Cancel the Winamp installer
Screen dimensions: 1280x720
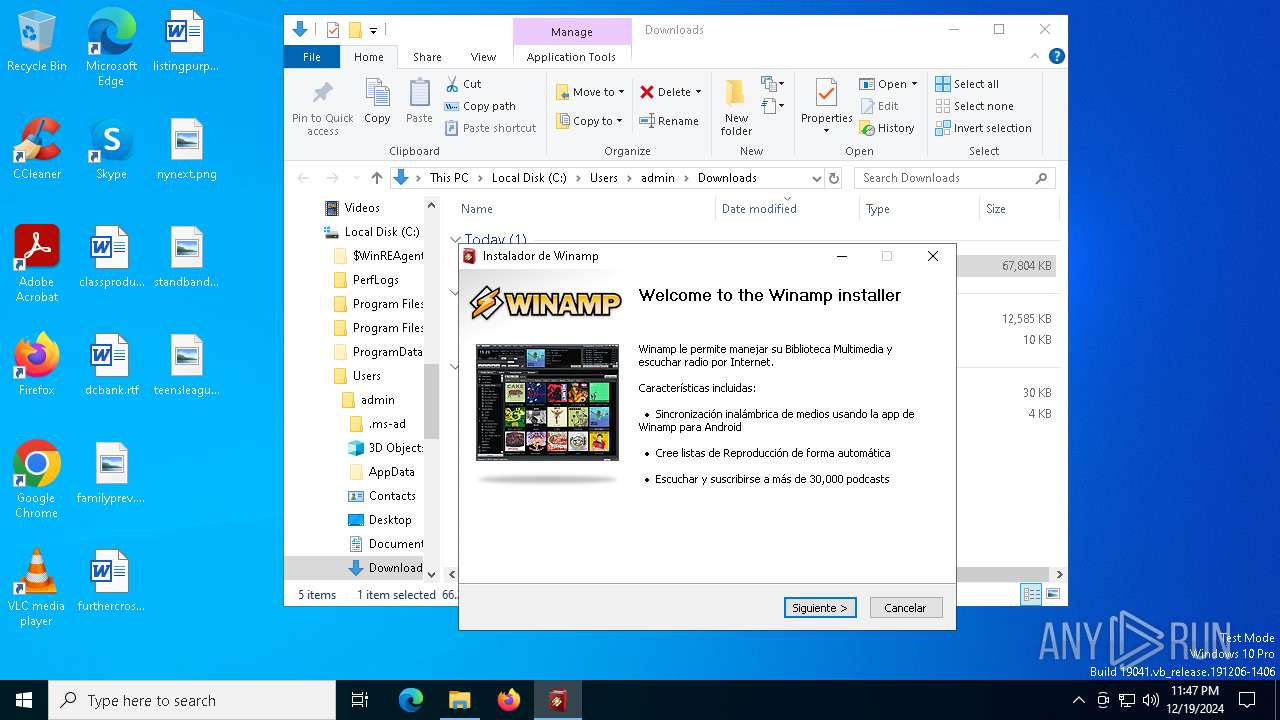[906, 607]
